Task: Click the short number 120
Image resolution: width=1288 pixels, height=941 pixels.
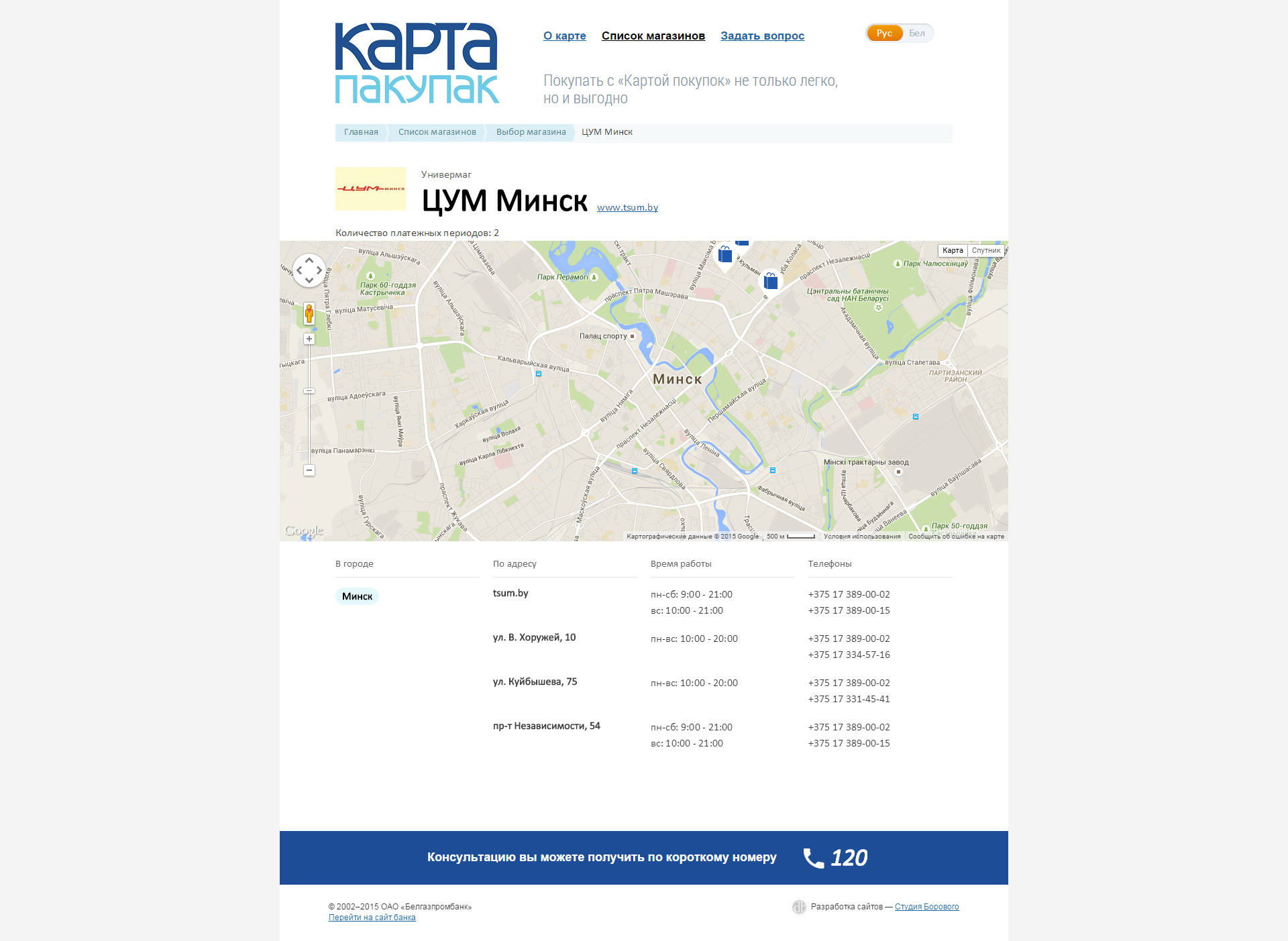Action: (x=849, y=858)
